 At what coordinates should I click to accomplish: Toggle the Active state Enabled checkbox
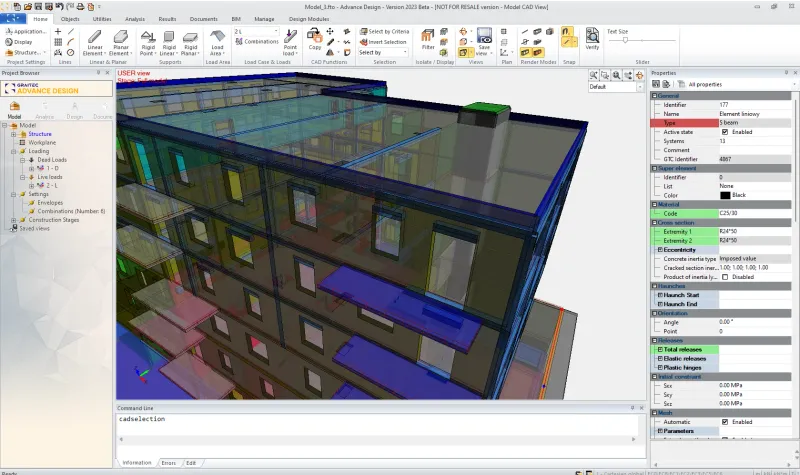(725, 132)
